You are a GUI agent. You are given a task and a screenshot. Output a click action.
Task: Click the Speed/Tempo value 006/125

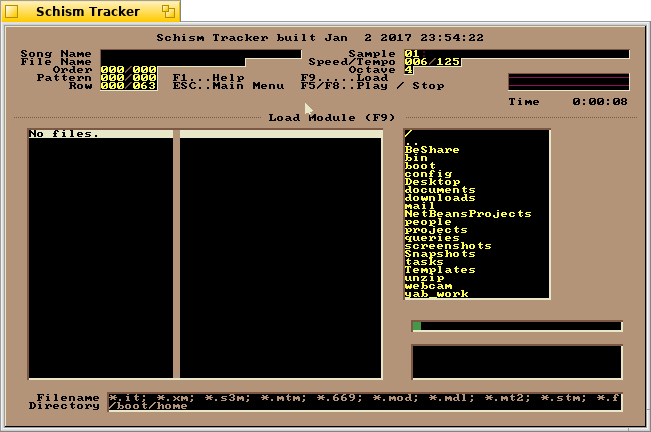(432, 62)
